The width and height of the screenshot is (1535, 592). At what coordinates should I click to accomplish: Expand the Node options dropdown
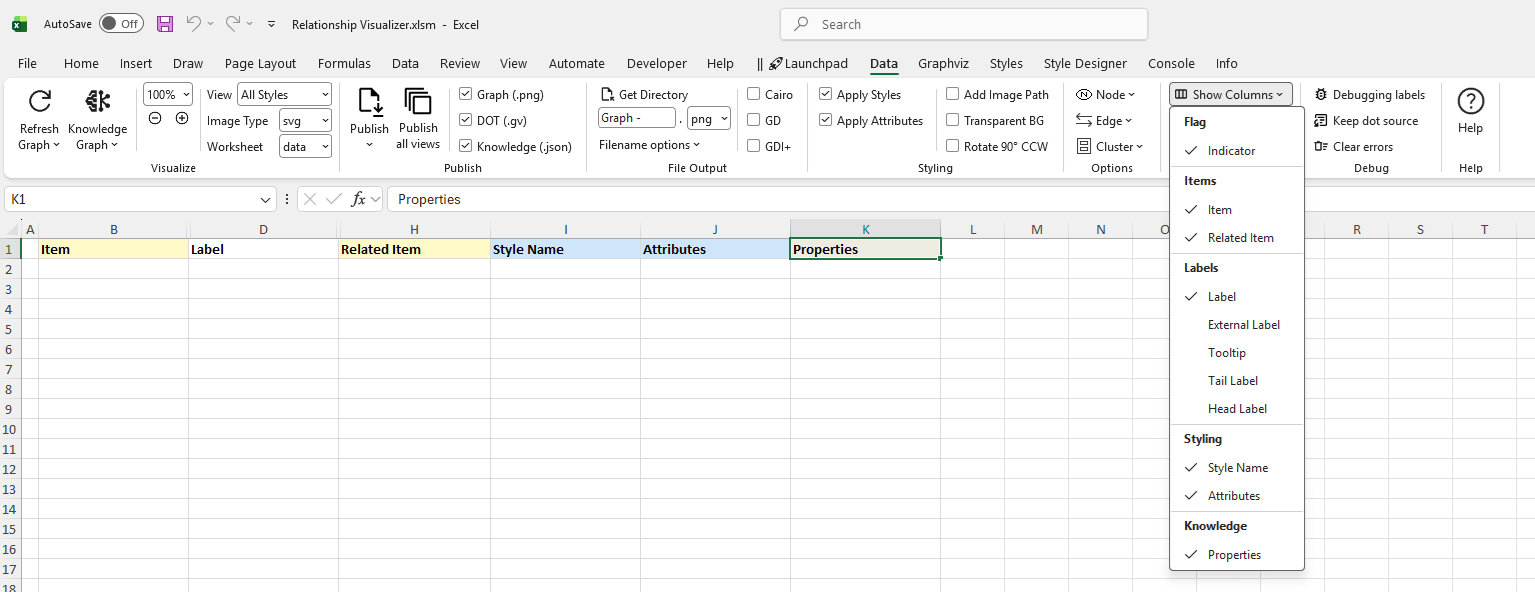click(1105, 95)
